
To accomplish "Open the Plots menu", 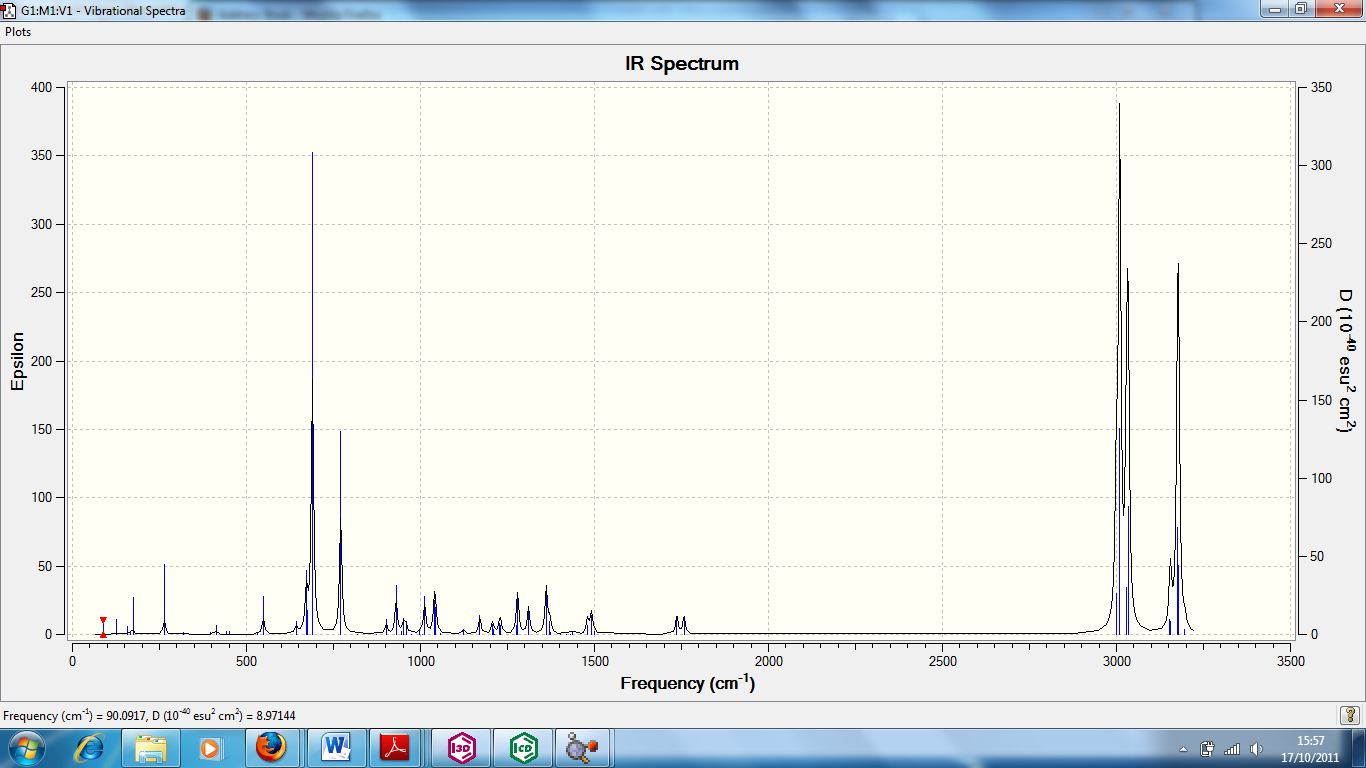I will pos(18,32).
